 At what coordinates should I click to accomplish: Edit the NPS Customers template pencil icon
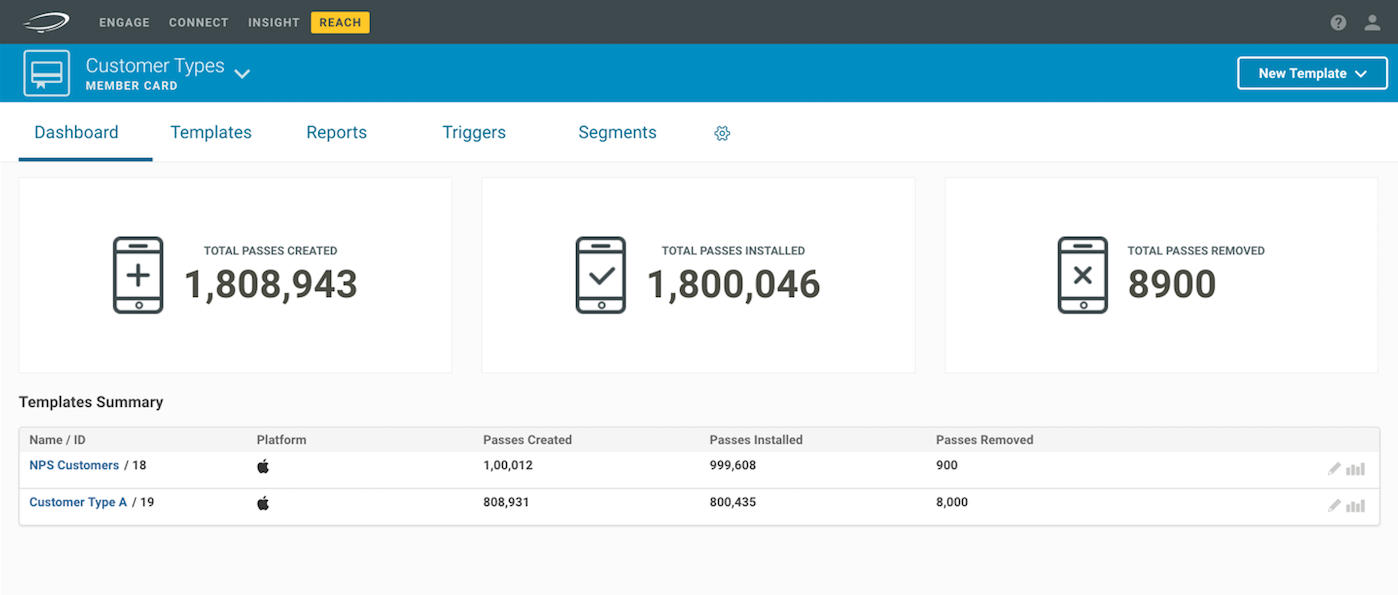coord(1334,469)
